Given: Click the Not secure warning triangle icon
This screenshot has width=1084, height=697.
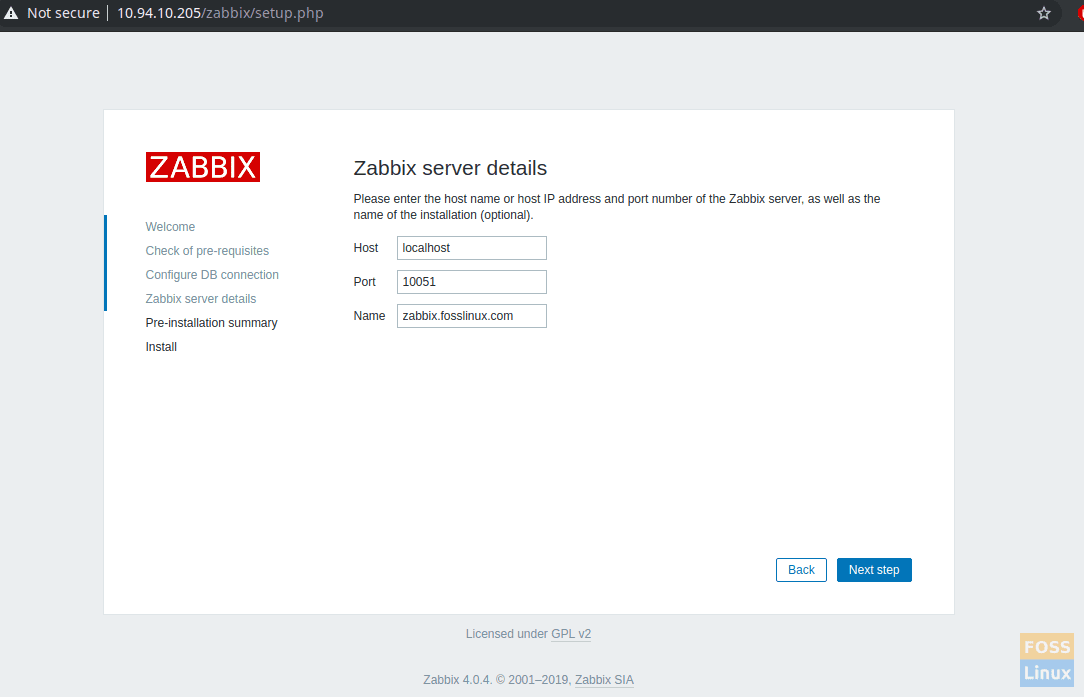Looking at the screenshot, I should pyautogui.click(x=11, y=13).
